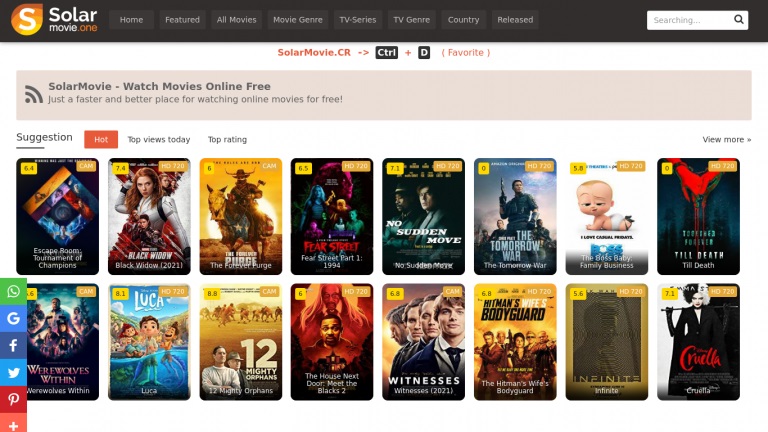
Task: Open Luca movie poster
Action: (x=149, y=342)
